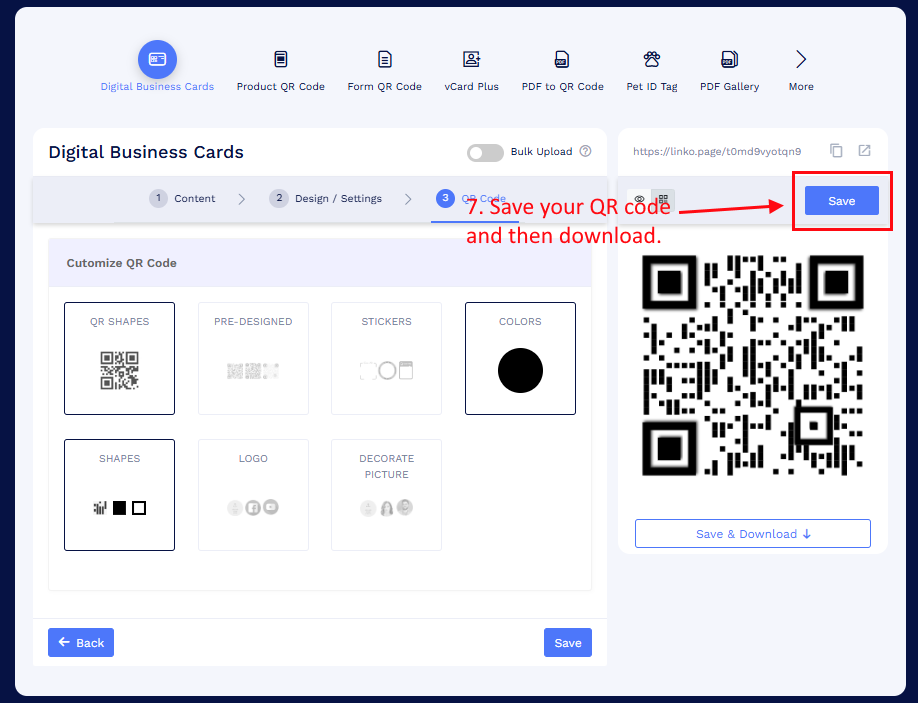Select step 3 QR Code tab

coord(474,198)
